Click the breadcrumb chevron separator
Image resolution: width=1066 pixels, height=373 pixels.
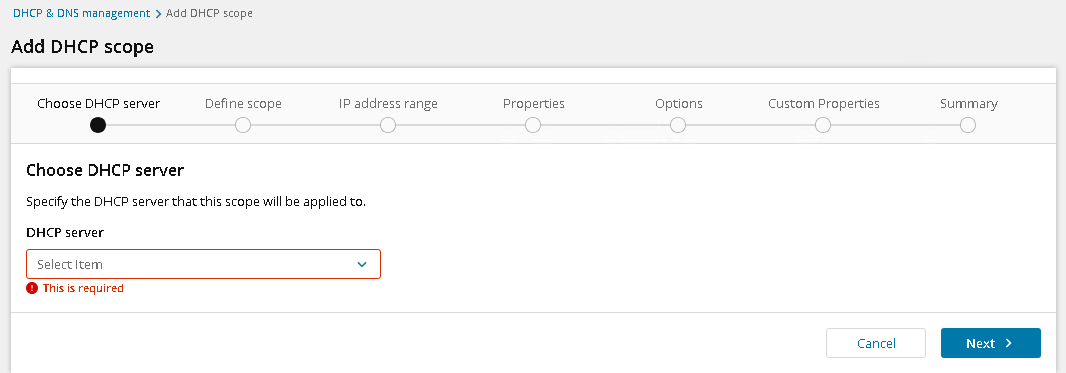coord(158,14)
